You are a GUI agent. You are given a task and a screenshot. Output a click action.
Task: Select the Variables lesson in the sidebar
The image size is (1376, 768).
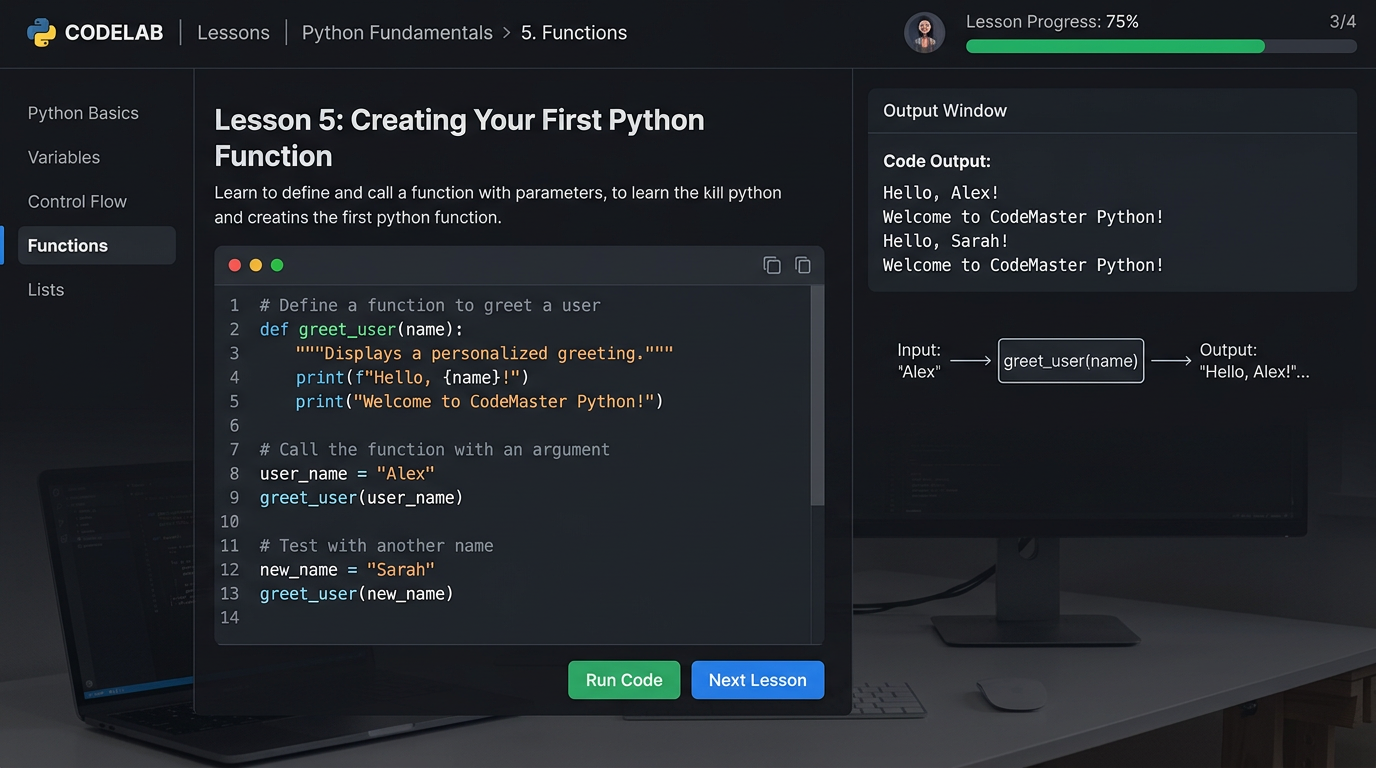[x=64, y=157]
